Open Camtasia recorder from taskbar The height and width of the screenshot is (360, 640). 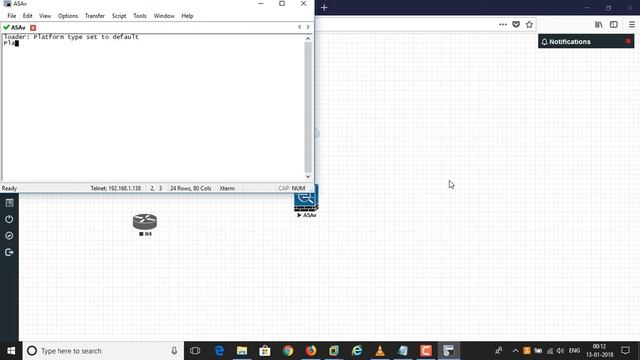(426, 351)
